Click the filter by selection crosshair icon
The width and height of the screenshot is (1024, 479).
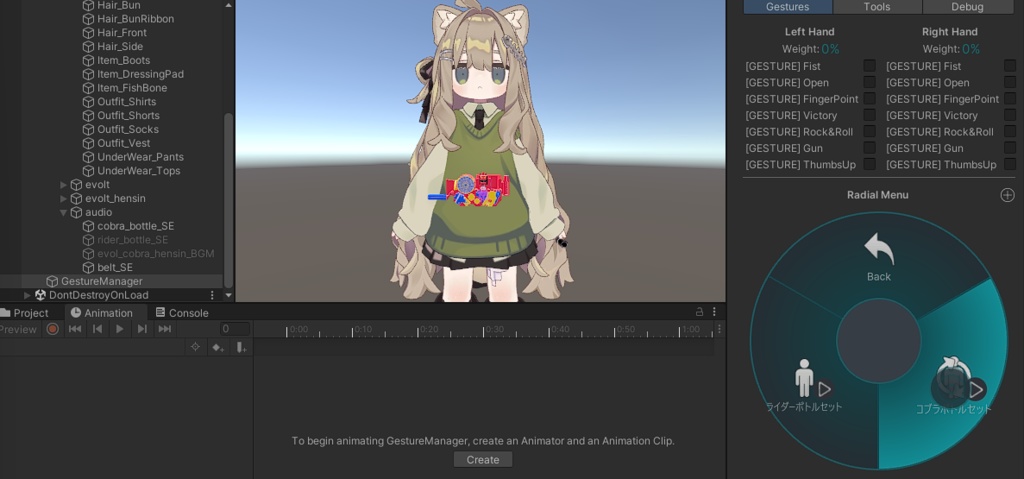195,347
